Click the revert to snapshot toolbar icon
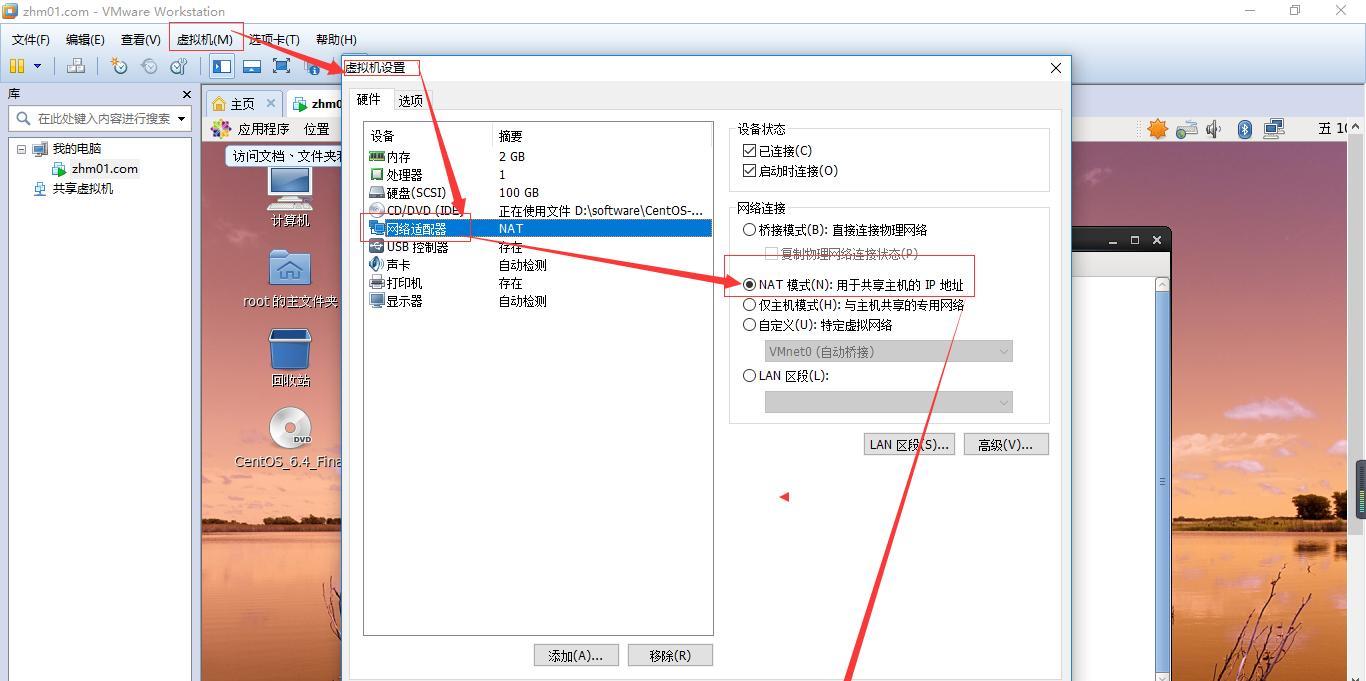The height and width of the screenshot is (681, 1366). coord(149,66)
